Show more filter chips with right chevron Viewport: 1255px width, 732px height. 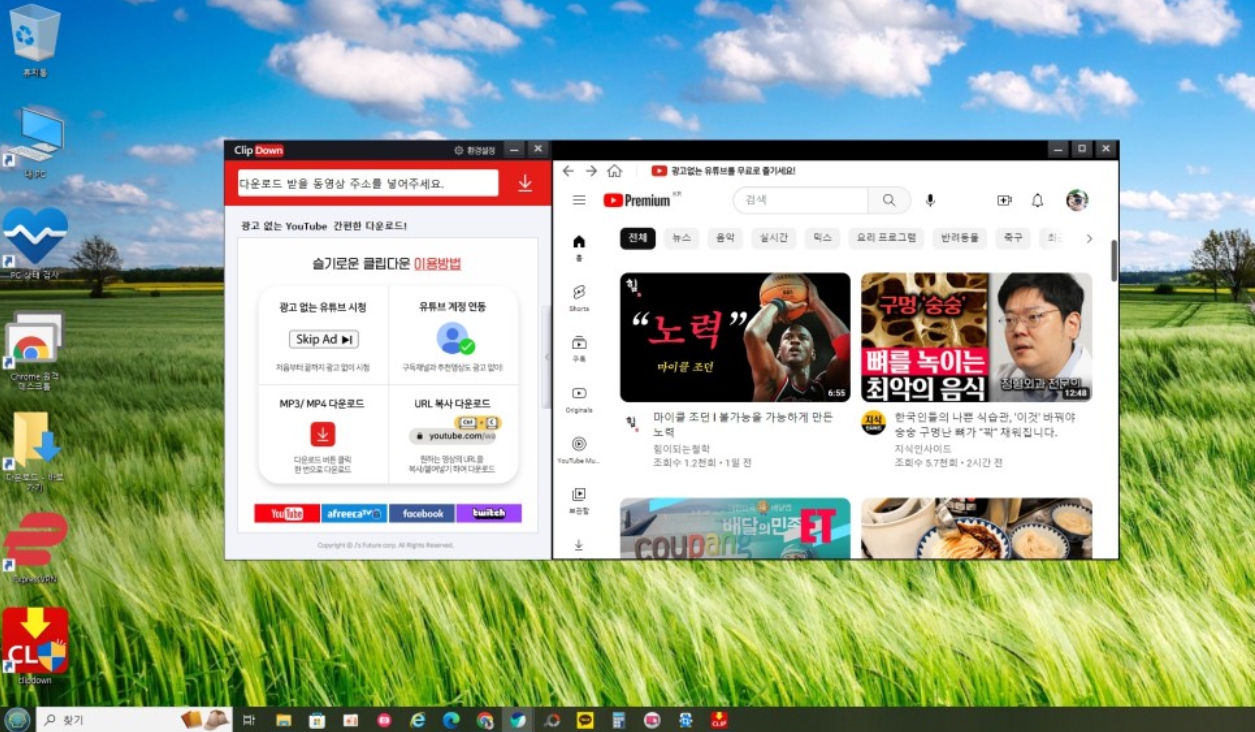1089,239
